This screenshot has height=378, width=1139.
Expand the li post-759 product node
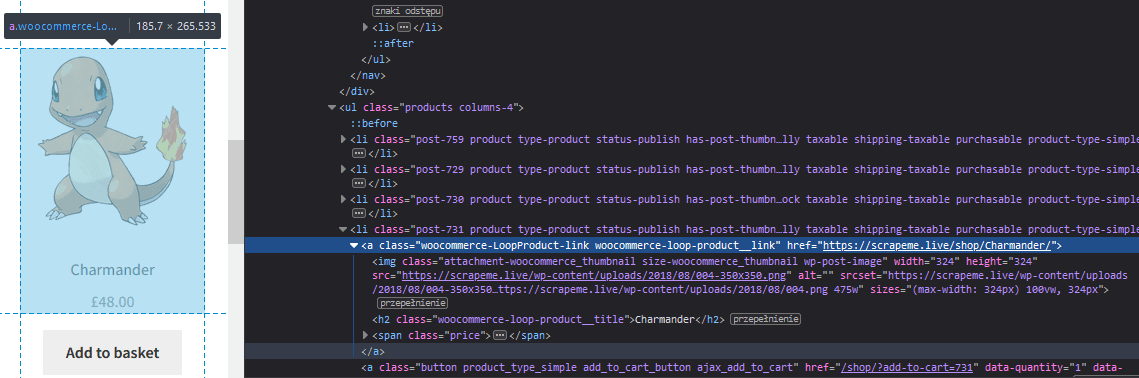pyautogui.click(x=344, y=138)
